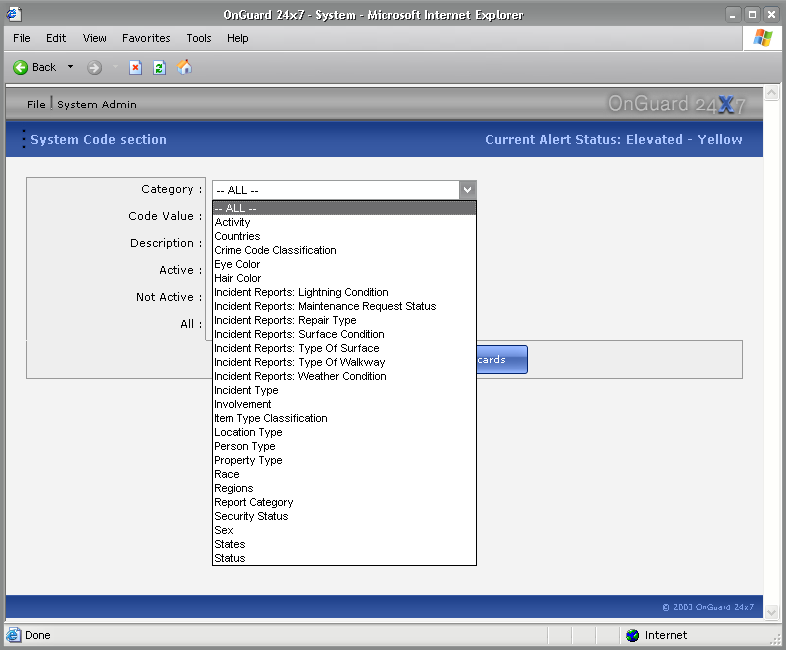
Task: Choose Incident Reports: Weather Condition option
Action: [300, 376]
